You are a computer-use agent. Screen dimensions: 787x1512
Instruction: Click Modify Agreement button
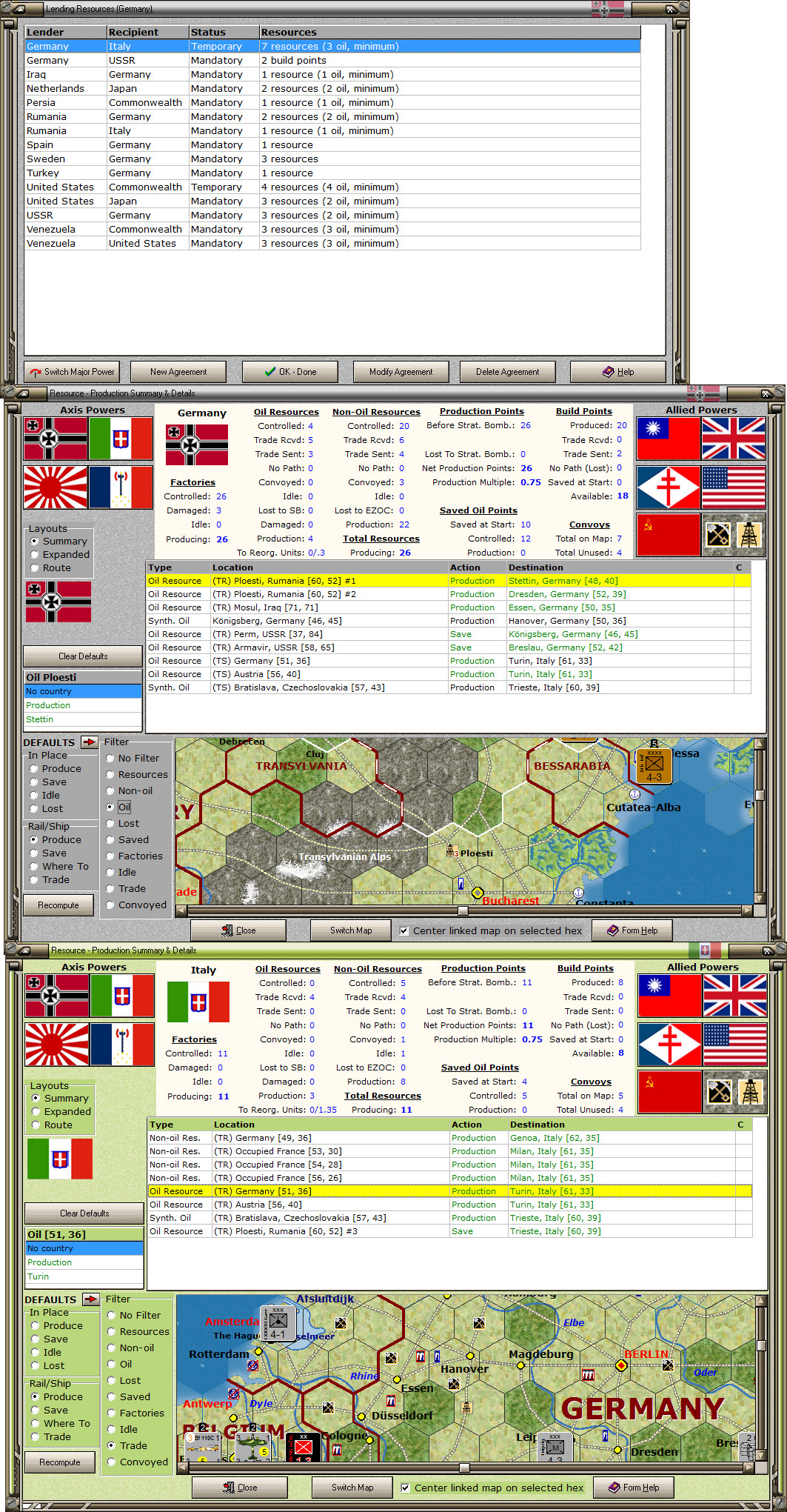(x=401, y=372)
